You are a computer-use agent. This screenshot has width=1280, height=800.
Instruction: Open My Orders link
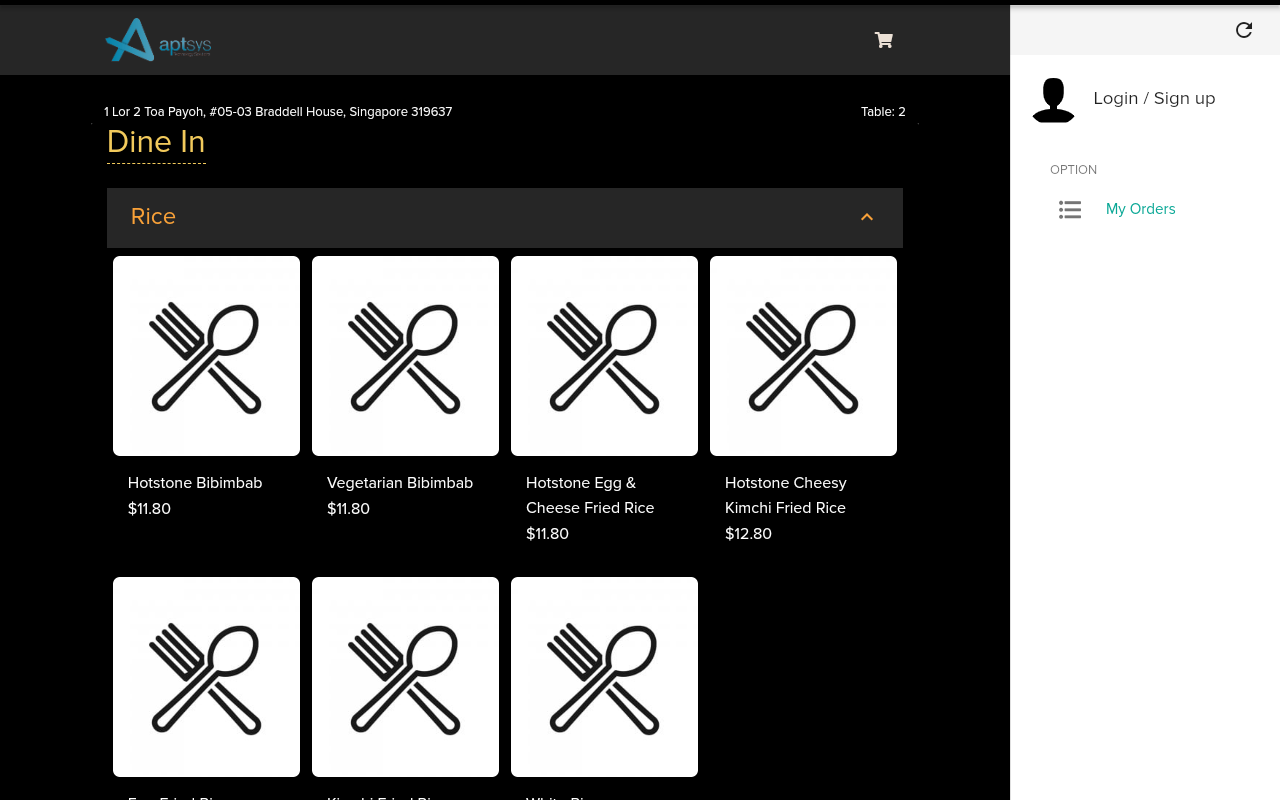1140,209
